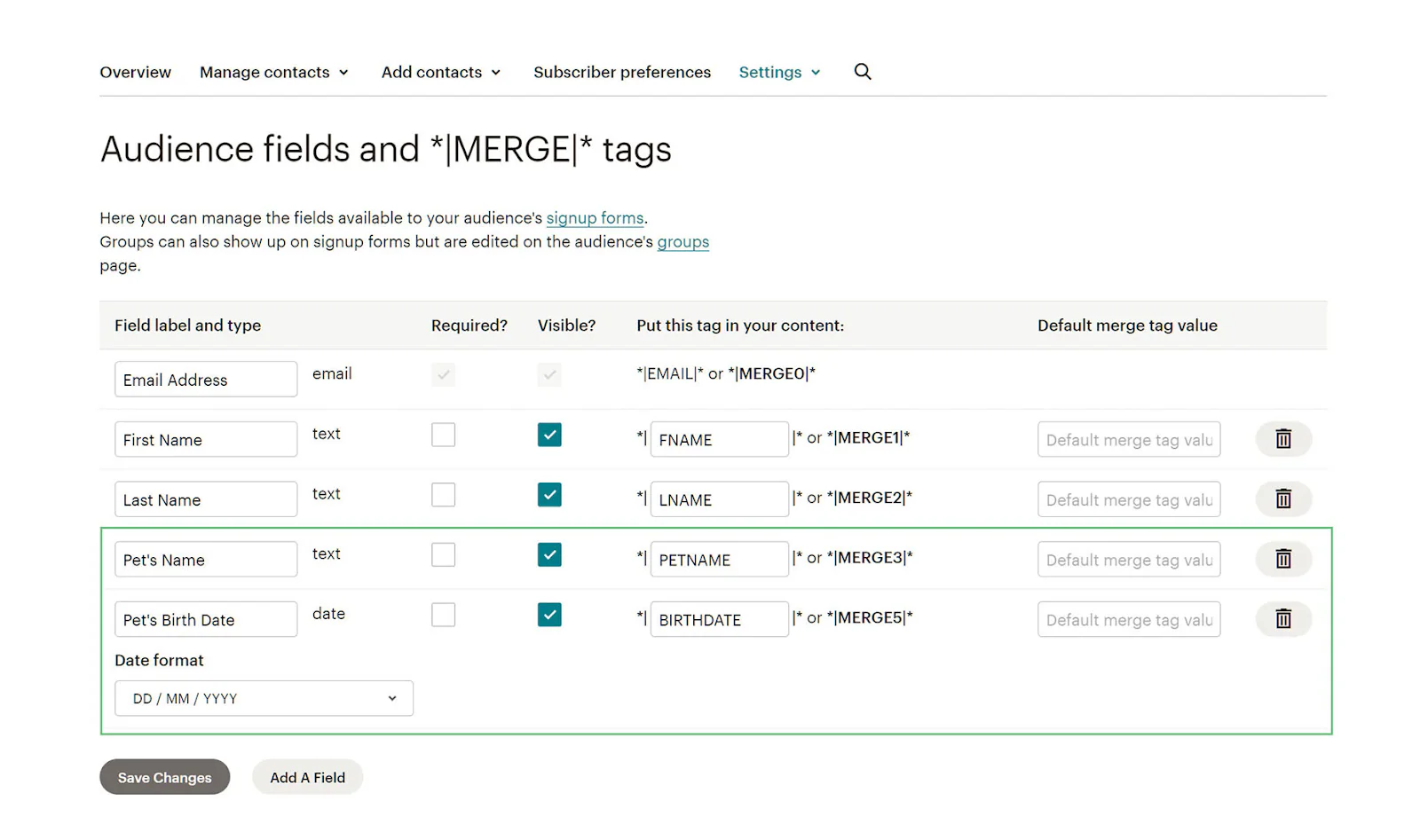Viewport: 1420px width, 840px height.
Task: Edit the Pet's Birth Date field label
Action: (x=206, y=619)
